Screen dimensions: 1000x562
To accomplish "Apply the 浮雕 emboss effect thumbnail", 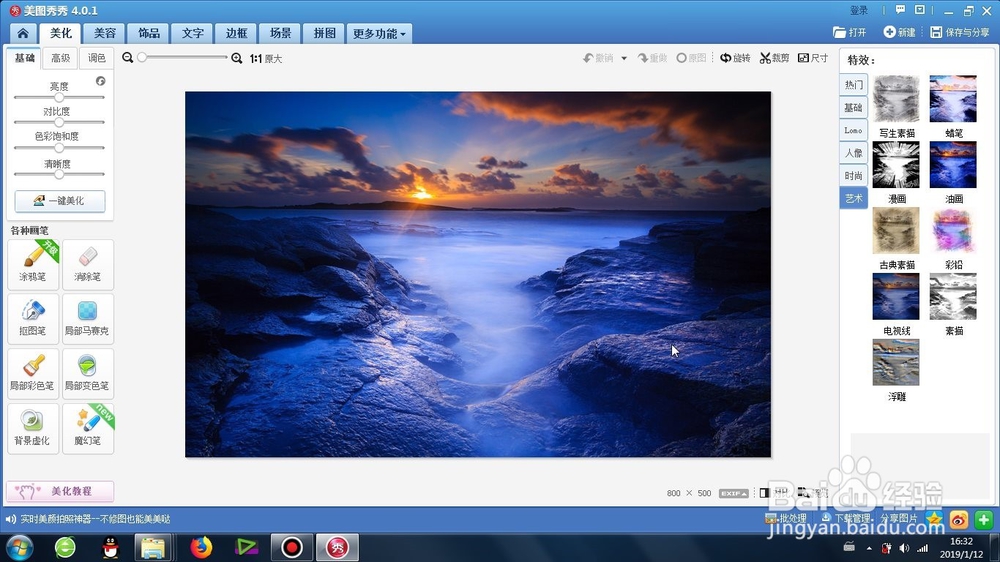I will tap(896, 362).
